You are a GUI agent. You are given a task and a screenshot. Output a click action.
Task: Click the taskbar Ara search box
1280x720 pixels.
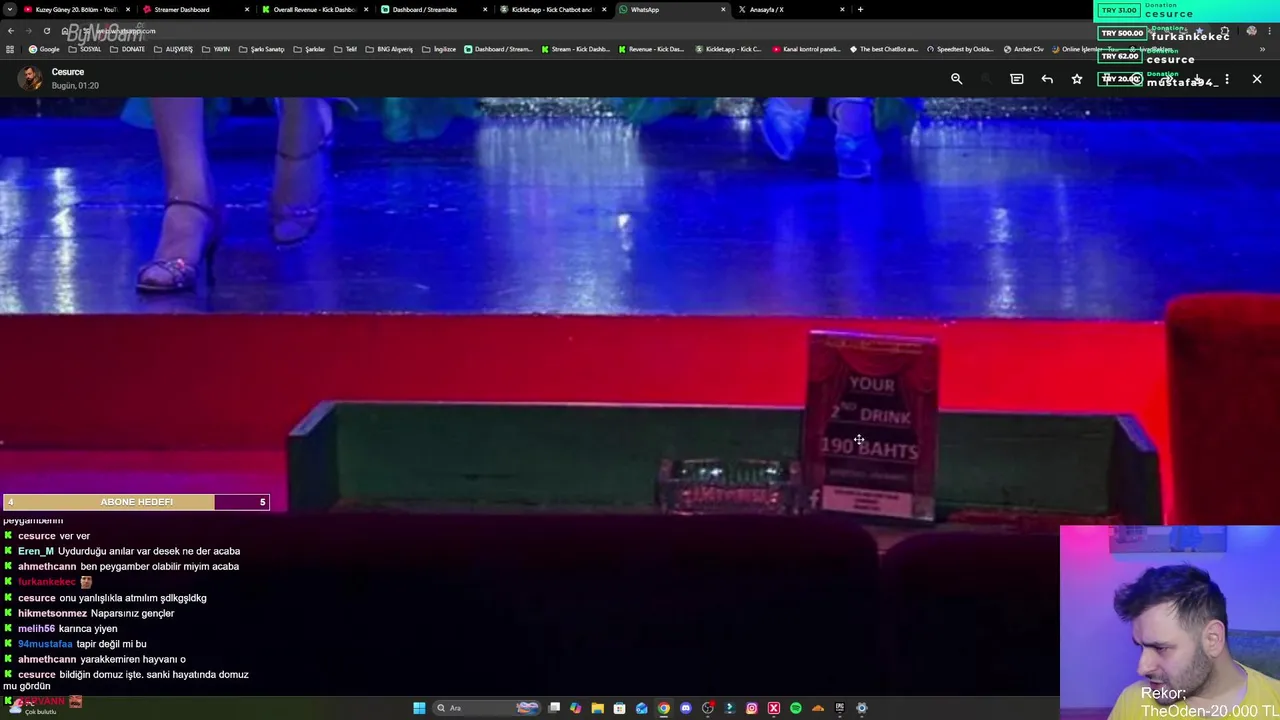487,708
